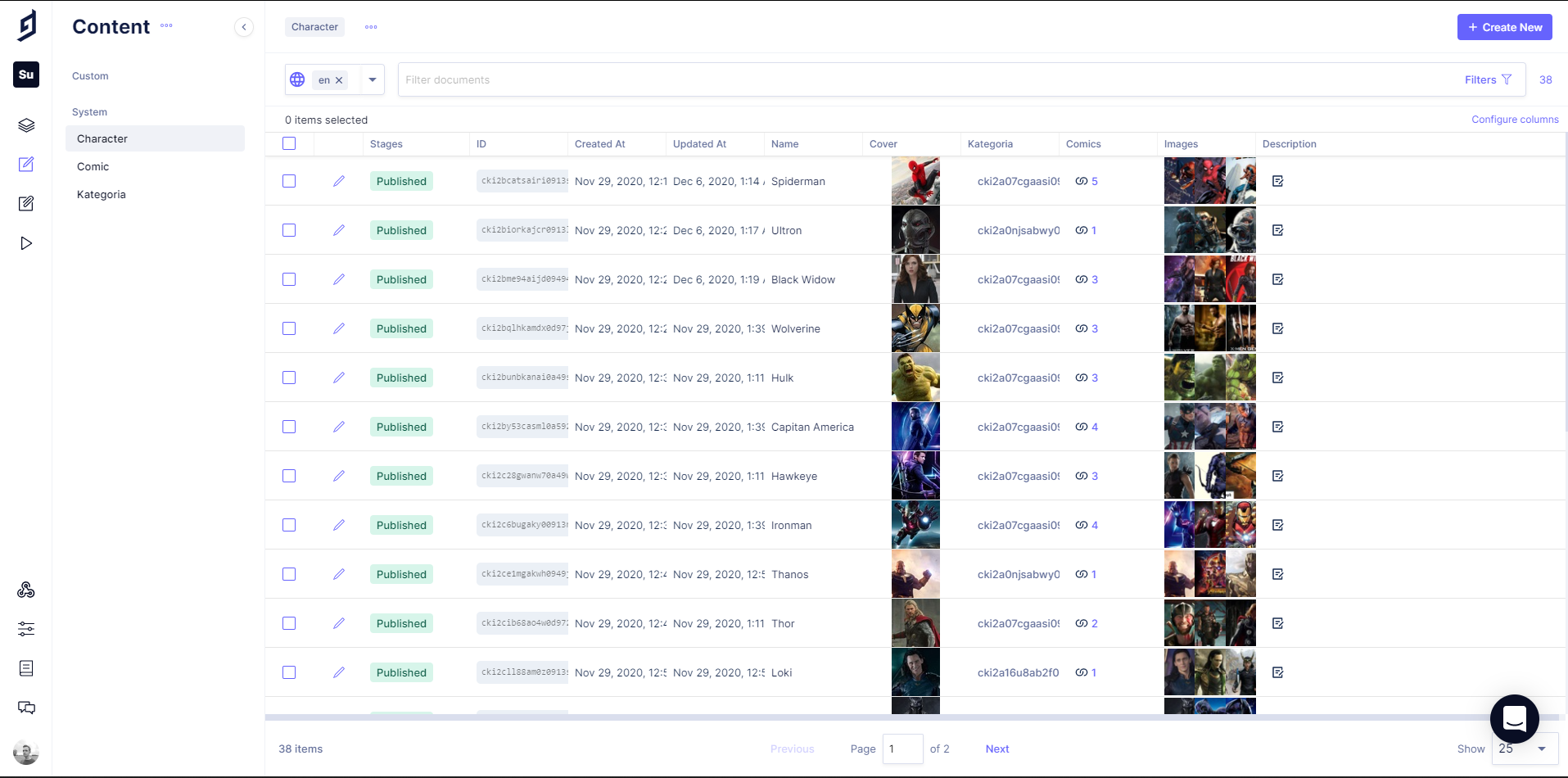Viewport: 1568px width, 778px height.
Task: Toggle the select-all checkbox in table header
Action: pos(288,143)
